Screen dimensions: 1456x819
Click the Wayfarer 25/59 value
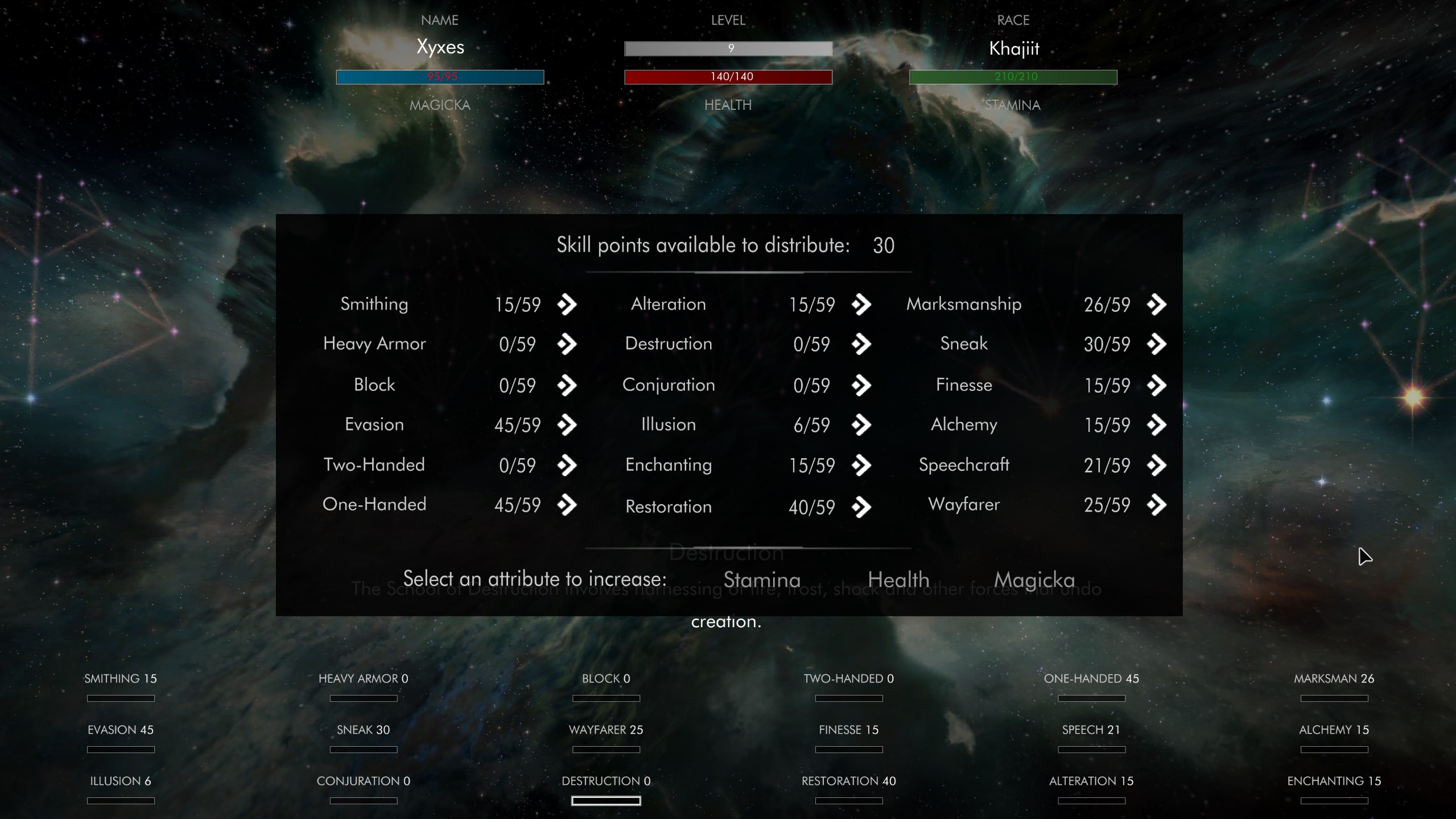(1107, 505)
